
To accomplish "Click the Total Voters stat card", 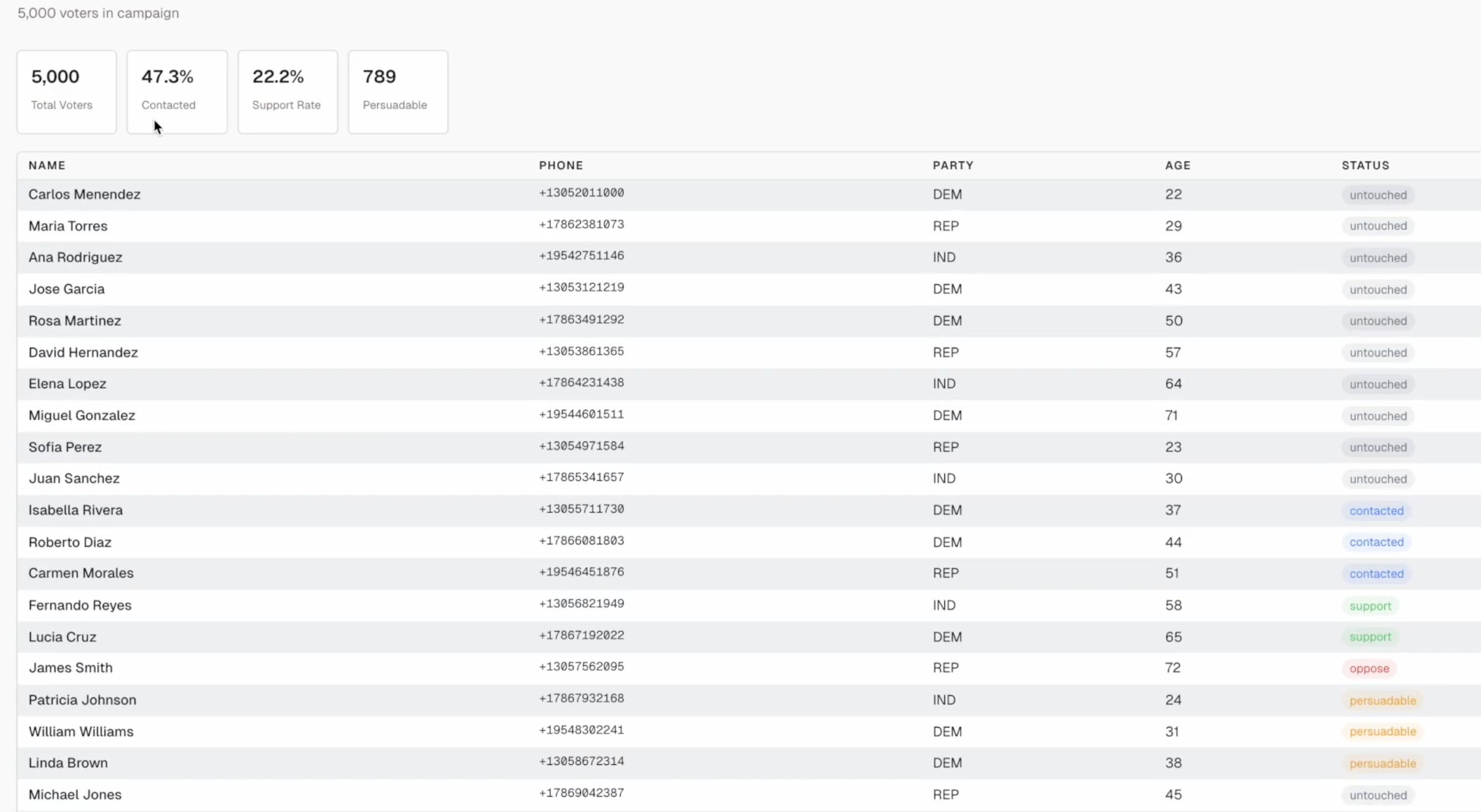I will point(66,92).
